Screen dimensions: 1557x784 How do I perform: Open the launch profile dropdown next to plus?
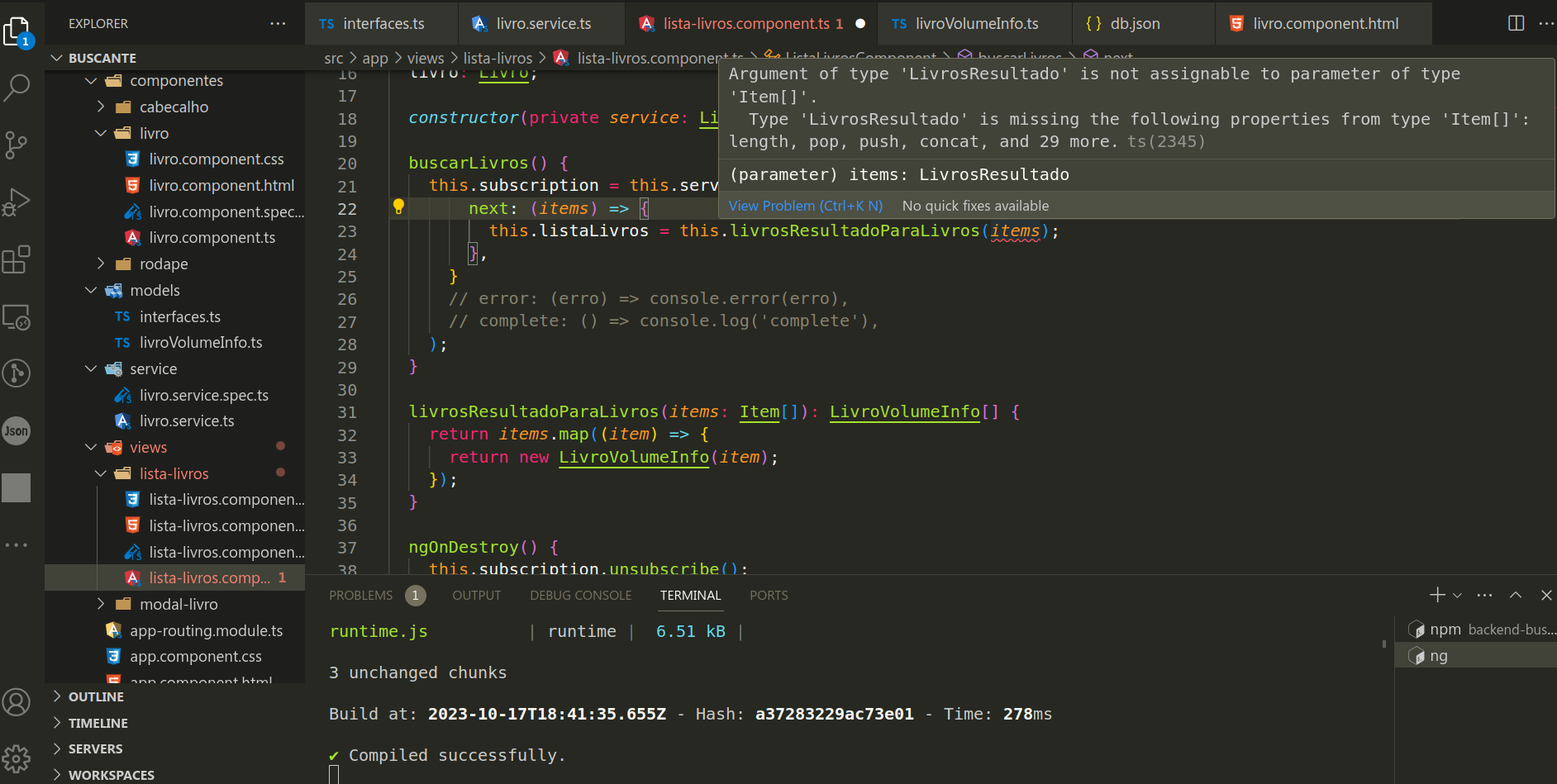pos(1457,595)
